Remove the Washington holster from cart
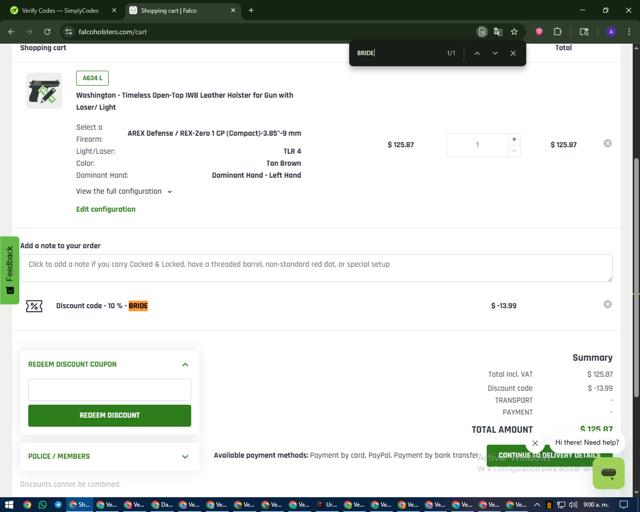 click(x=607, y=143)
